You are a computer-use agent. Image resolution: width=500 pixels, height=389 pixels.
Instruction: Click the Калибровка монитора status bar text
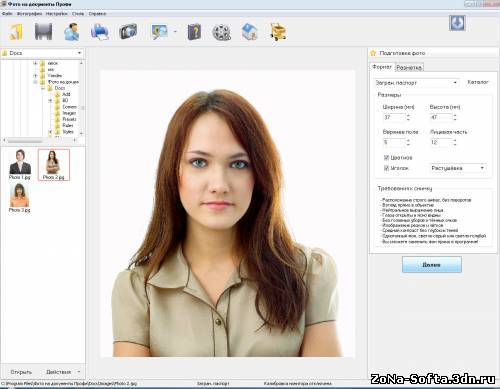tap(298, 384)
